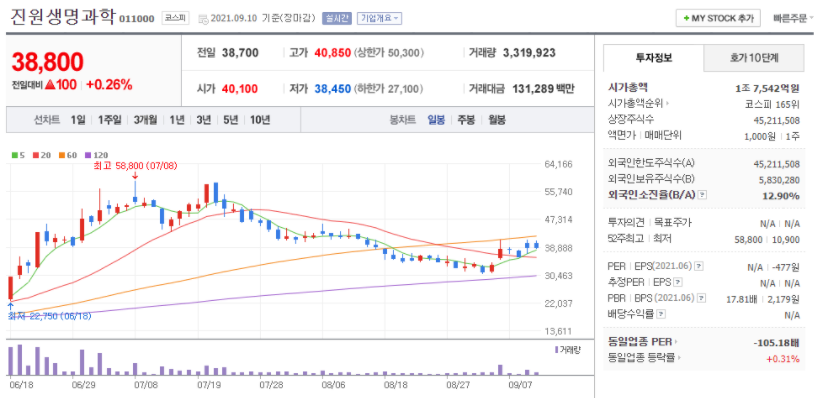
Task: Select the 3개월 line chart period
Action: point(145,120)
